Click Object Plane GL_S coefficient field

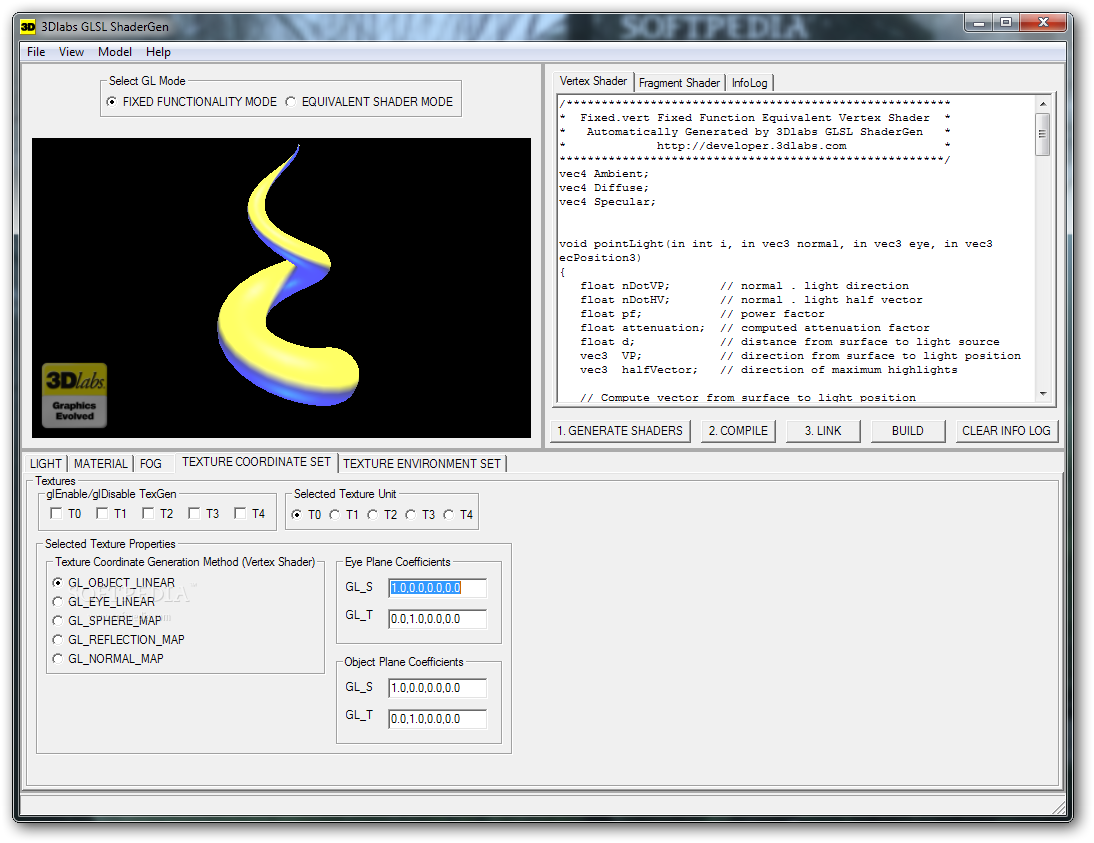click(x=437, y=688)
